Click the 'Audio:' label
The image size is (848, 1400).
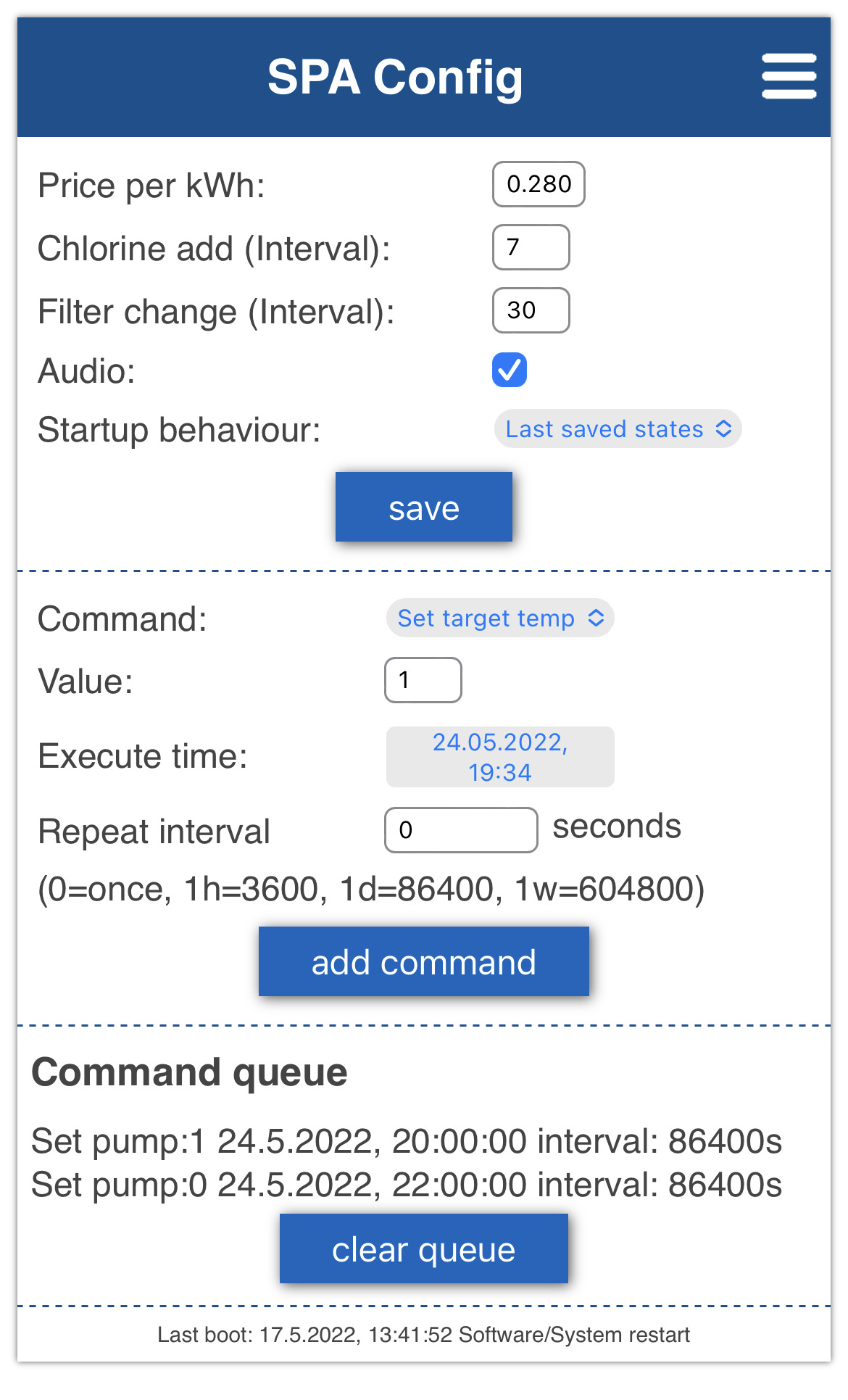coord(86,371)
